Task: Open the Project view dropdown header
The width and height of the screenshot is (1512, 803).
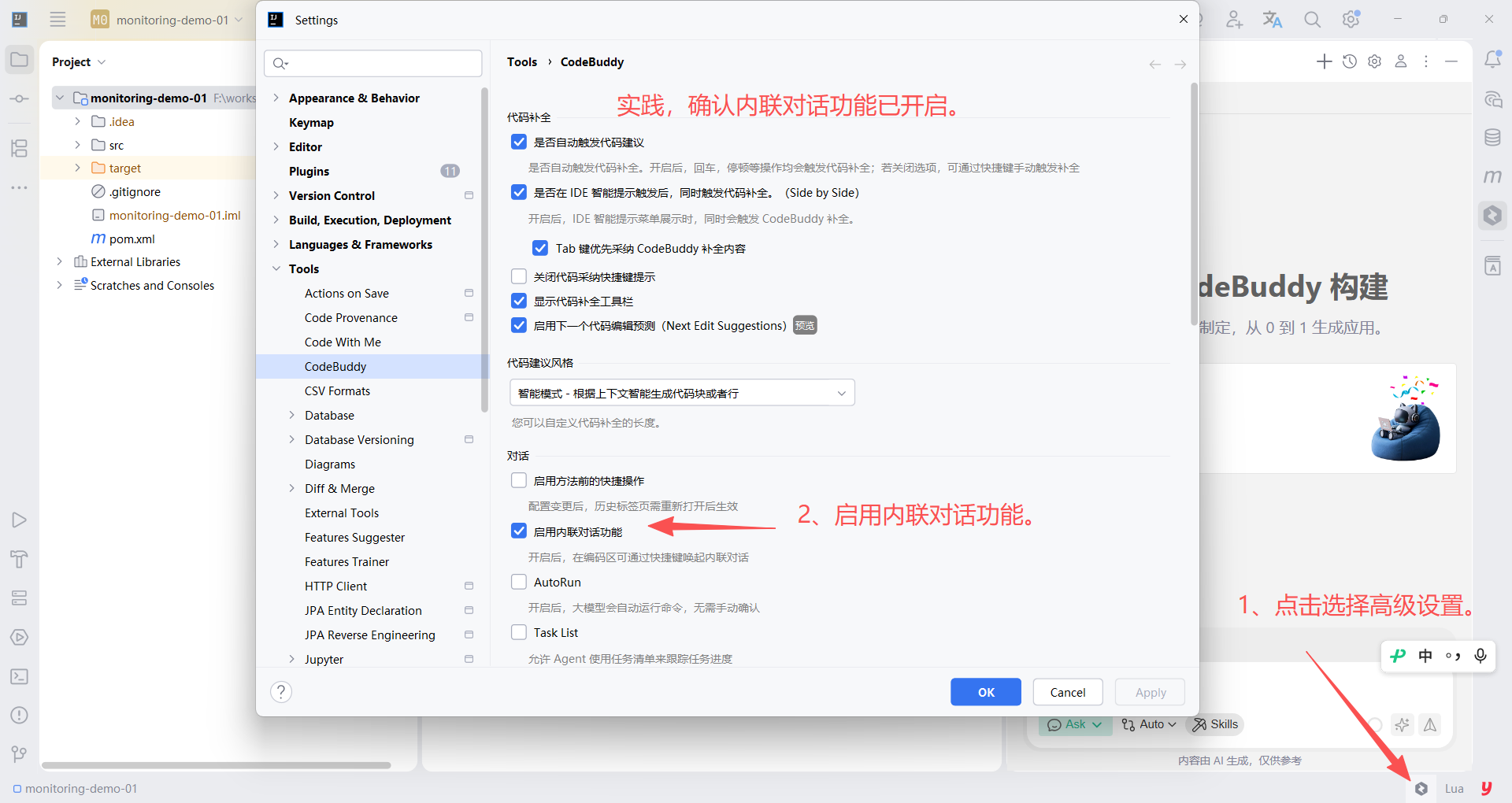Action: pos(79,61)
